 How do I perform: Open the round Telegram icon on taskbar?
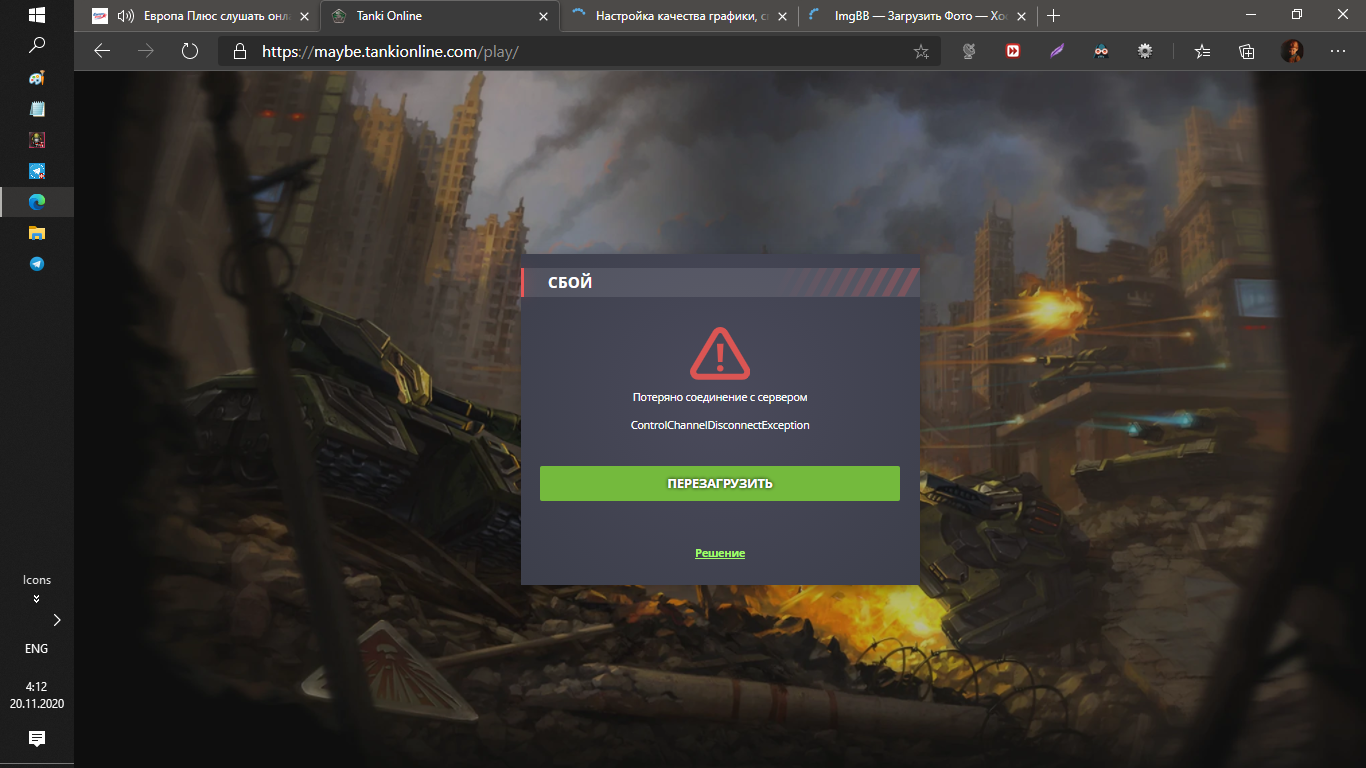click(37, 264)
